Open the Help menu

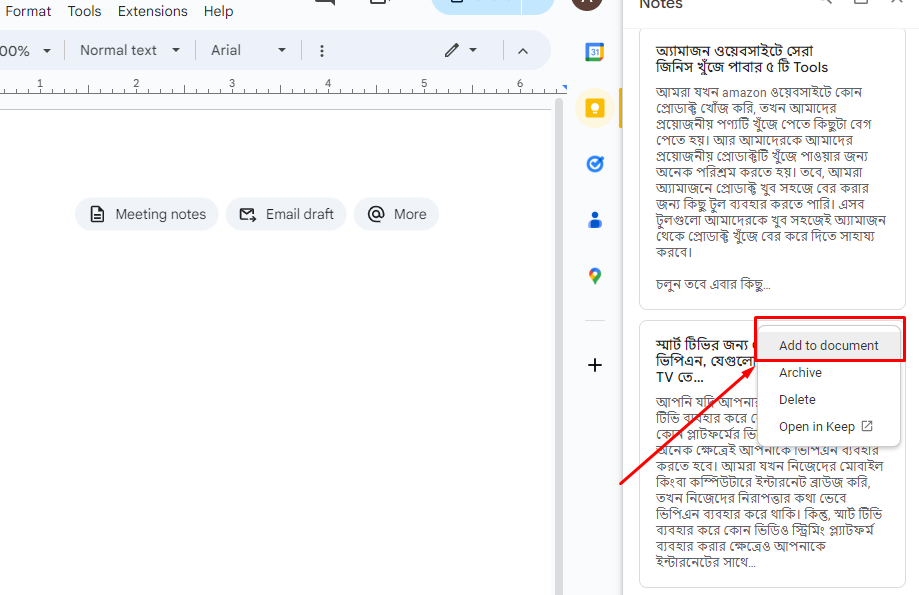click(x=218, y=11)
